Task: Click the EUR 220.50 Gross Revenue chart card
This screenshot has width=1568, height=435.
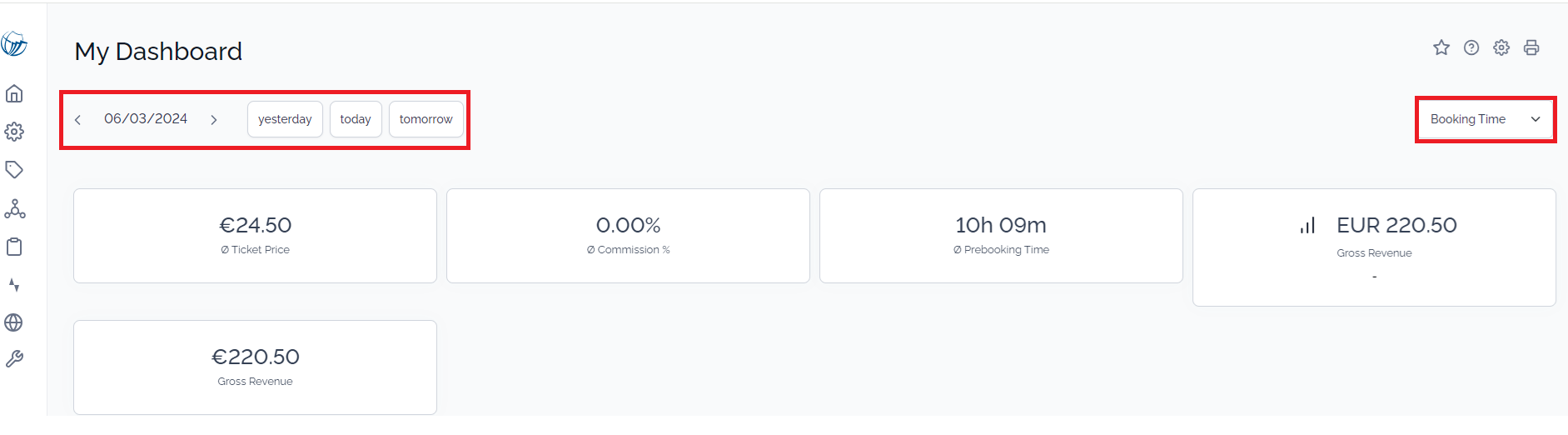Action: click(x=1374, y=247)
